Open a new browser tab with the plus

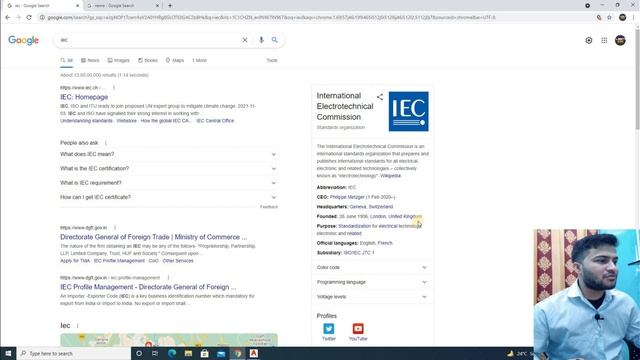[x=170, y=6]
